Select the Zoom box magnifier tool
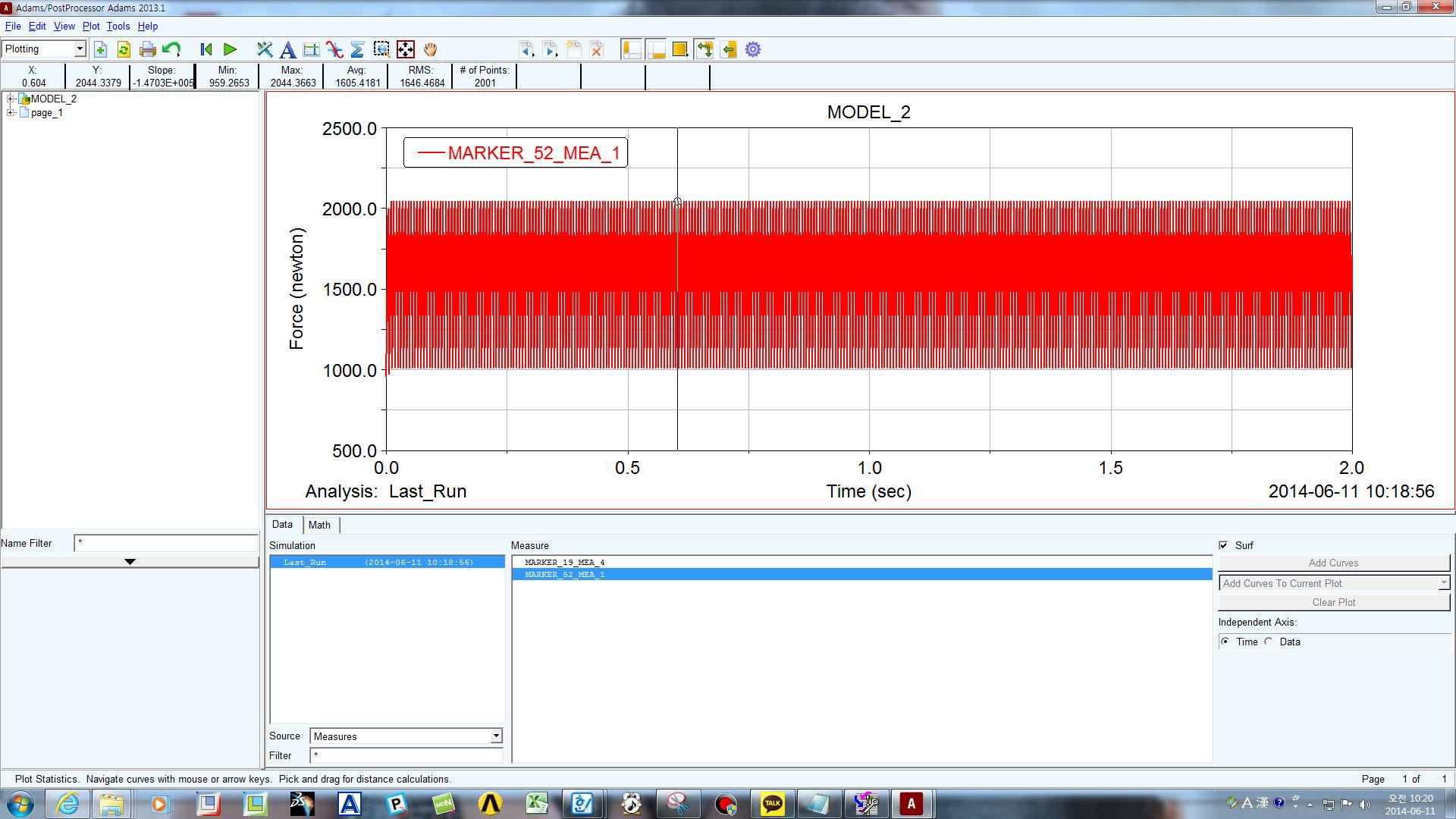The width and height of the screenshot is (1456, 819). (x=381, y=50)
